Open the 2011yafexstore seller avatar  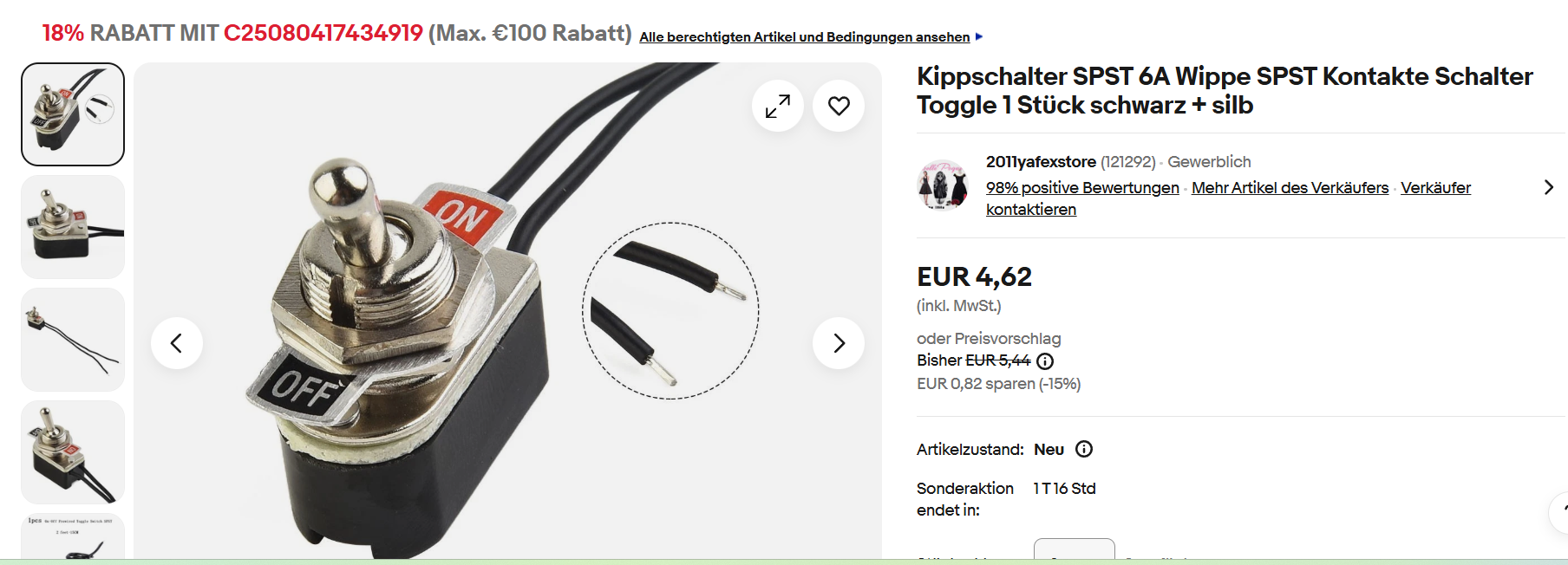tap(943, 185)
